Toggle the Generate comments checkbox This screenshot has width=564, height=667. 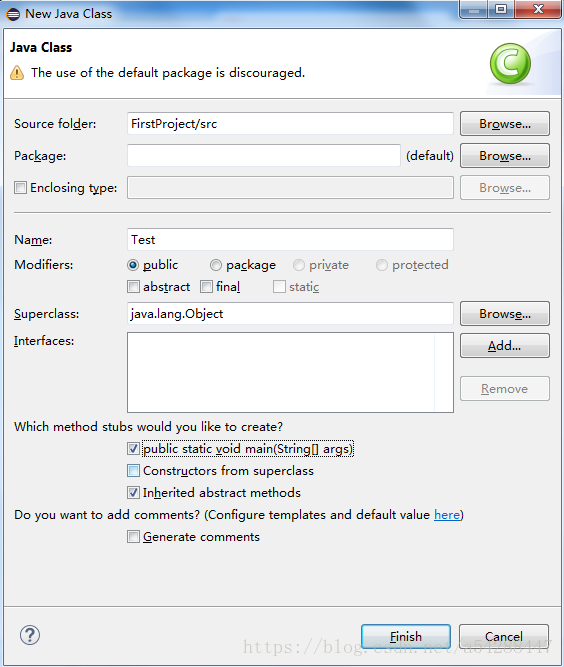tap(133, 537)
